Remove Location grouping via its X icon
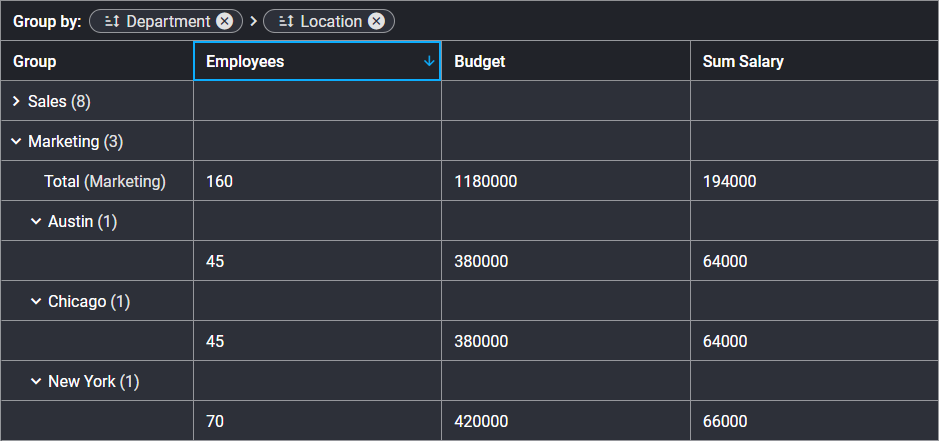Screen dimensions: 939x441 375,22
